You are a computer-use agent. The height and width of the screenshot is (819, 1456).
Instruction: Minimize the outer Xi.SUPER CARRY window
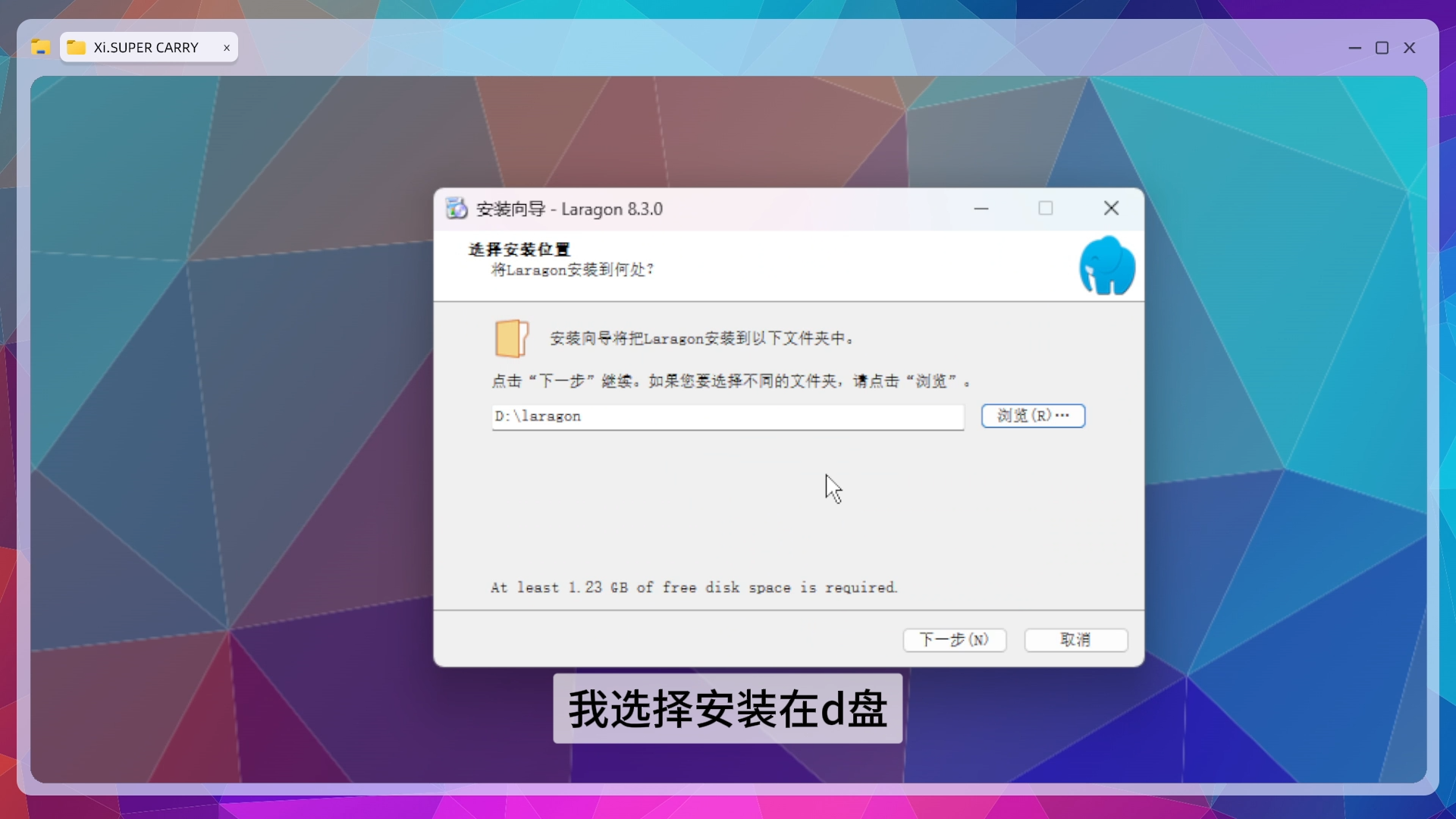coord(1354,48)
